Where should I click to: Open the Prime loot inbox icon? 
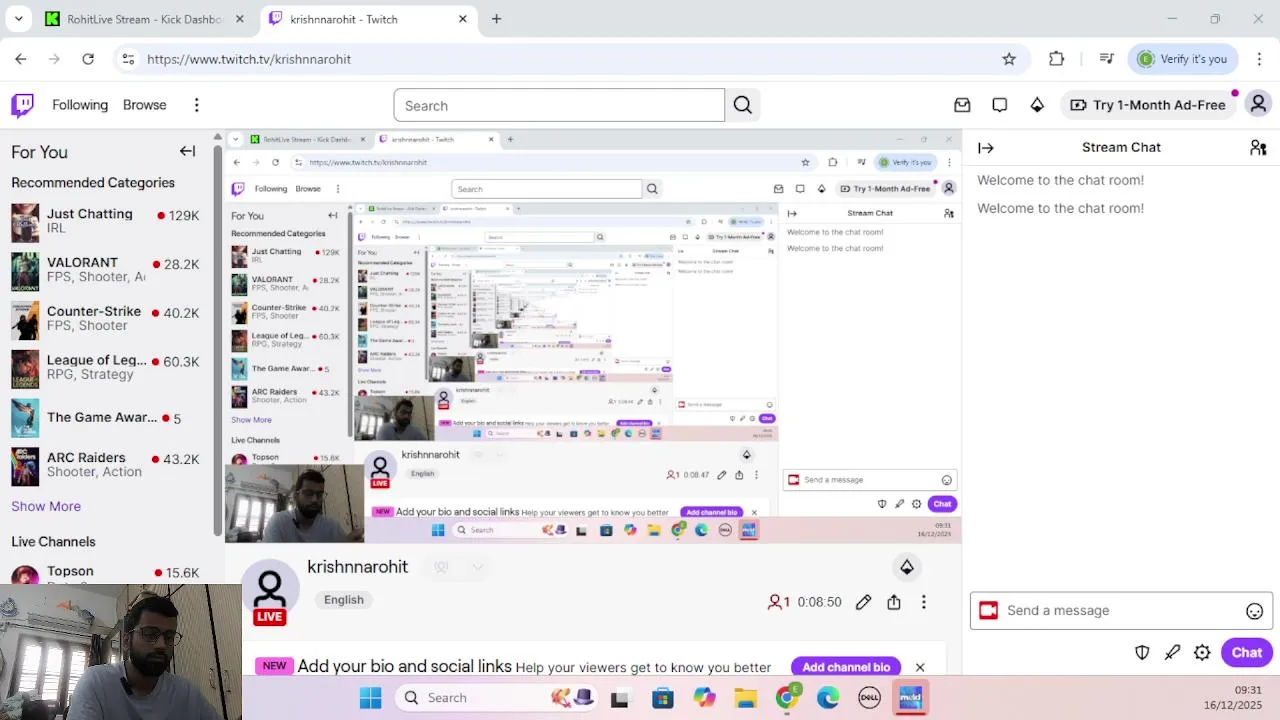coord(962,105)
